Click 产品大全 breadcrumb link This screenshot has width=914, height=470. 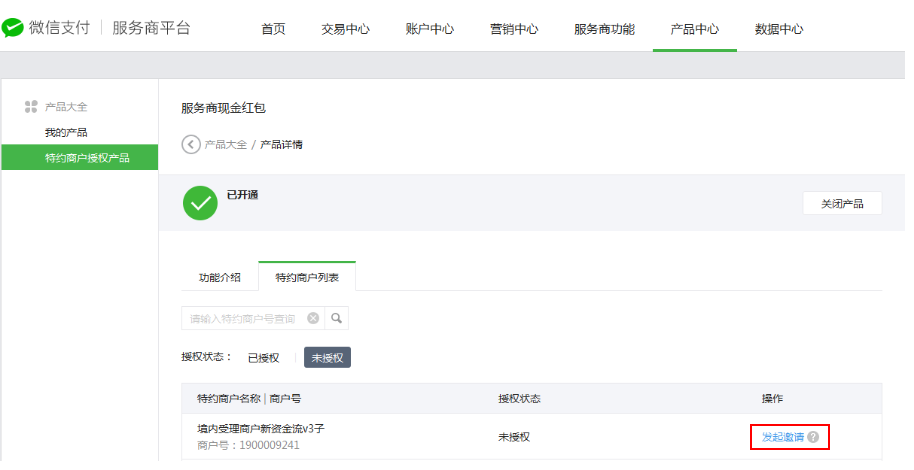(x=225, y=144)
